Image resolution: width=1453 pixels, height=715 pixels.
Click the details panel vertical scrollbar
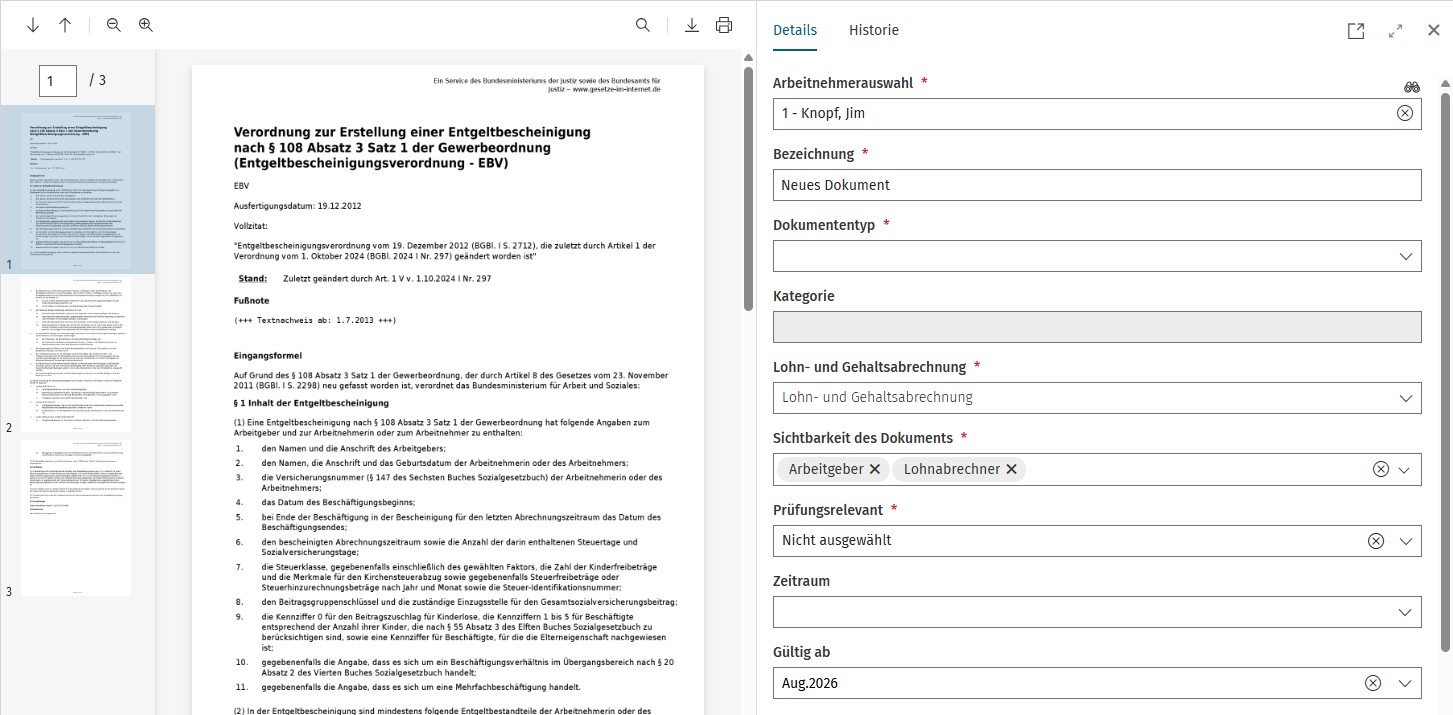tap(1445, 370)
